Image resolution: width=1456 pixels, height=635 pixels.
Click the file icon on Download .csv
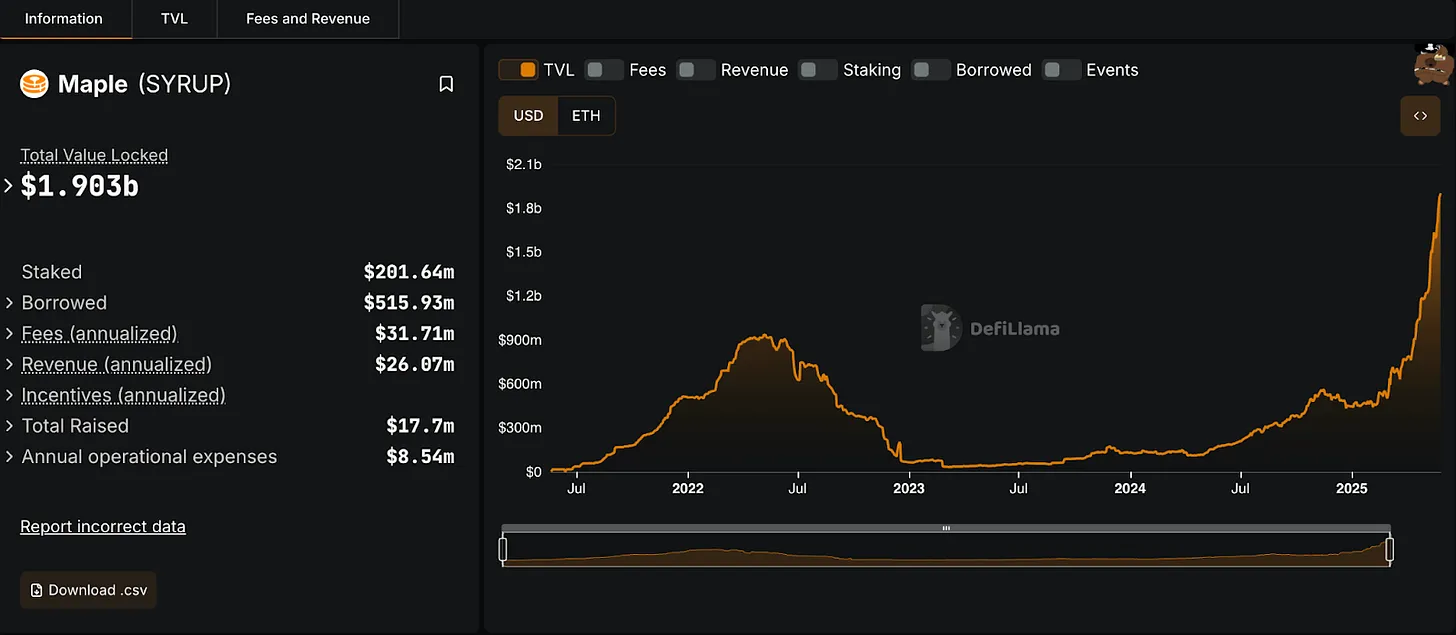37,590
